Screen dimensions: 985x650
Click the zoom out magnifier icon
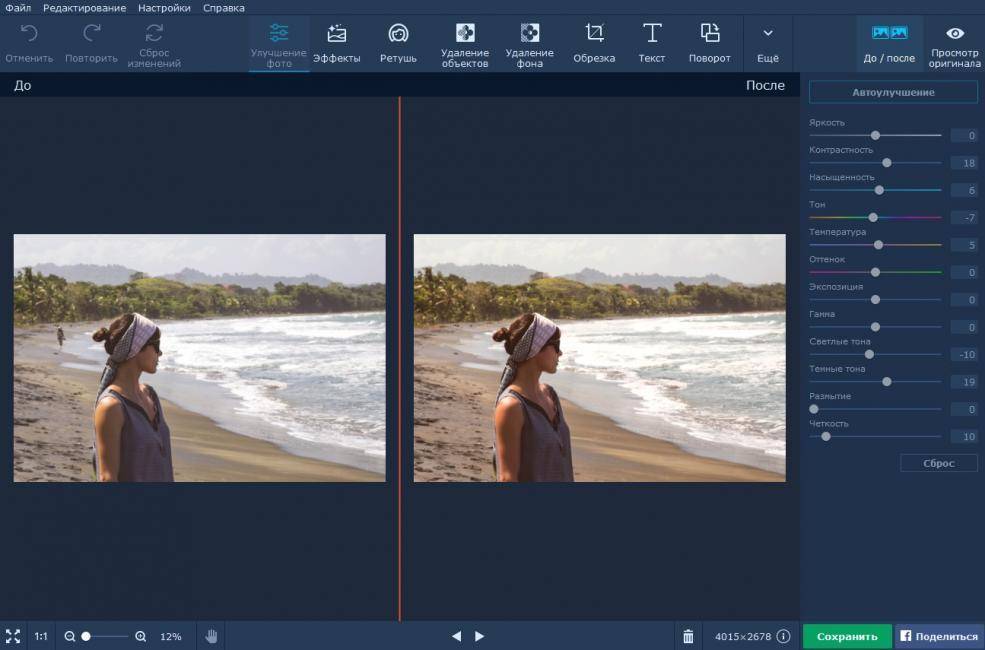point(70,636)
